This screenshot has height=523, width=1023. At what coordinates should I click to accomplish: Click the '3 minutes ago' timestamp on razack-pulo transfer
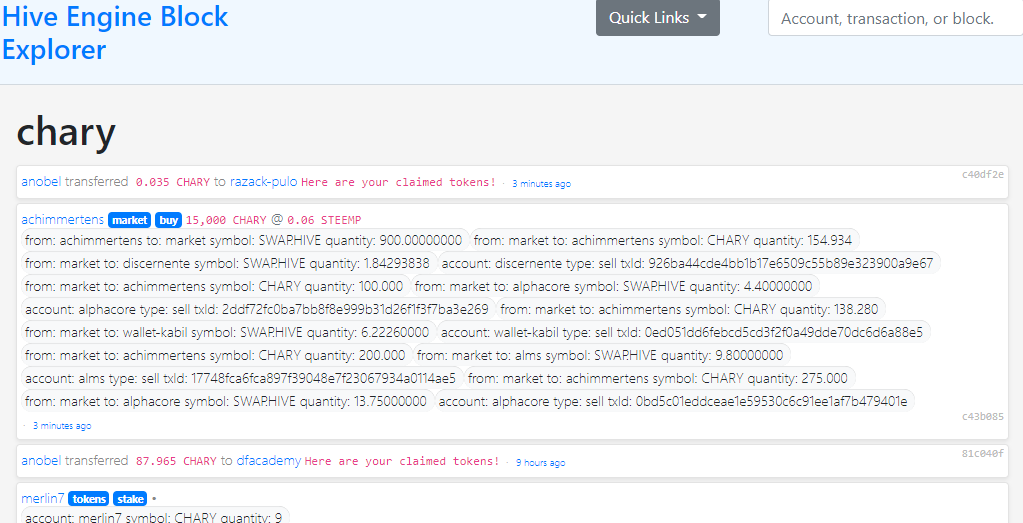click(542, 184)
